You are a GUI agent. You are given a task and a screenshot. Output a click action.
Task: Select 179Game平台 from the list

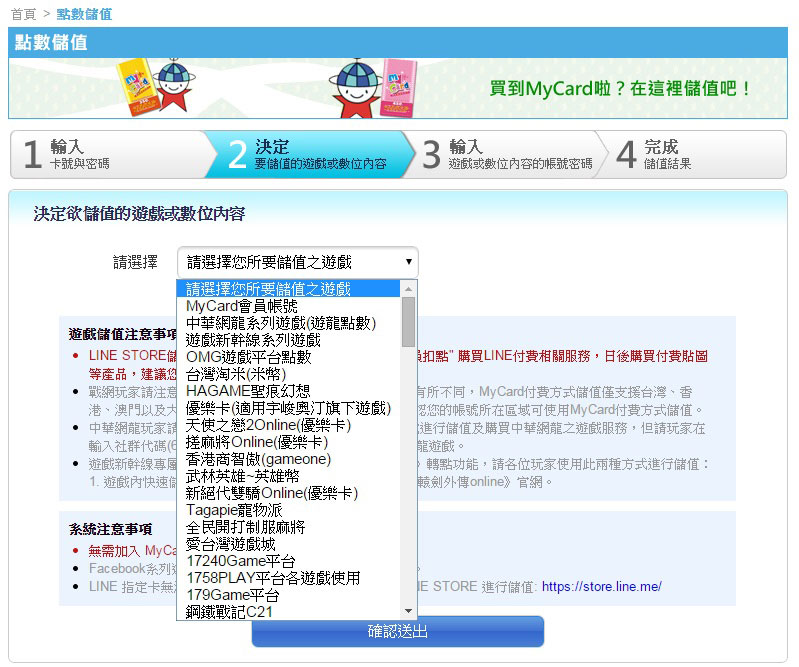point(288,595)
